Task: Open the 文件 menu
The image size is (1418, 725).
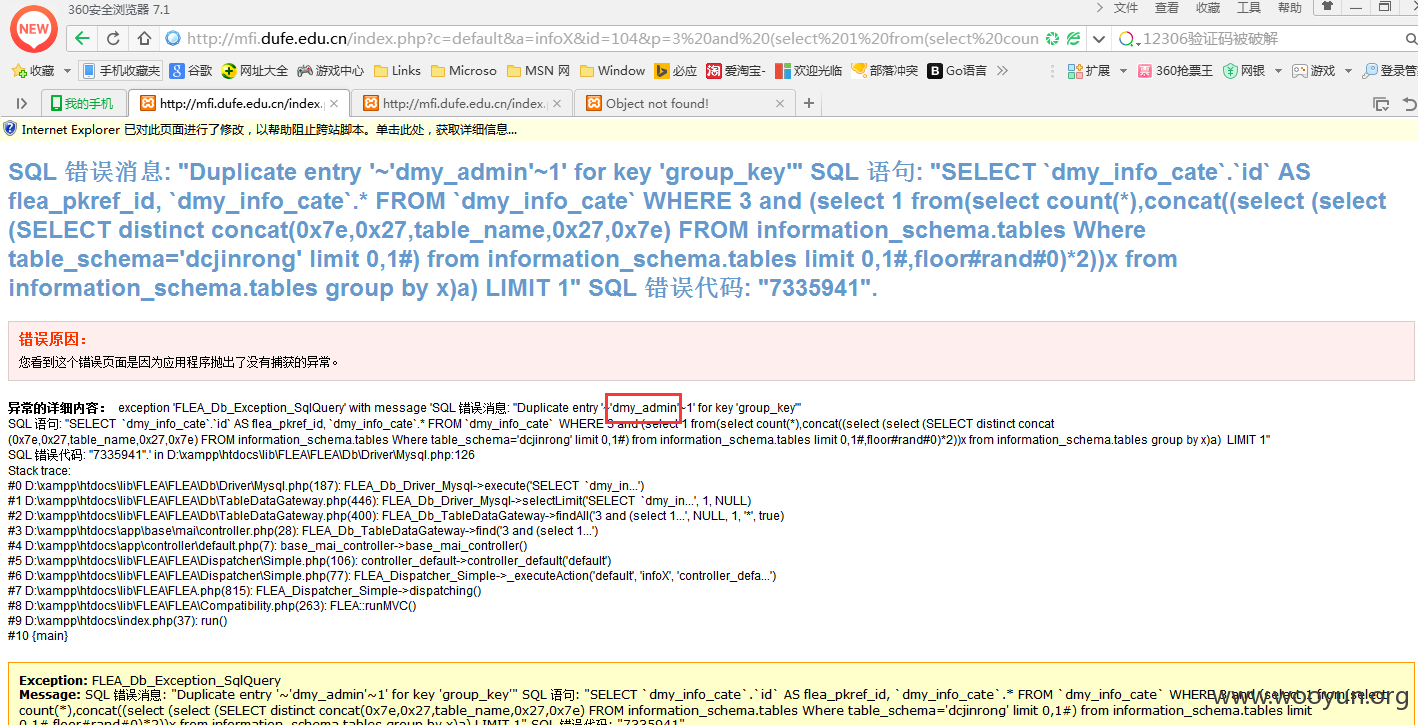Action: [x=1126, y=8]
